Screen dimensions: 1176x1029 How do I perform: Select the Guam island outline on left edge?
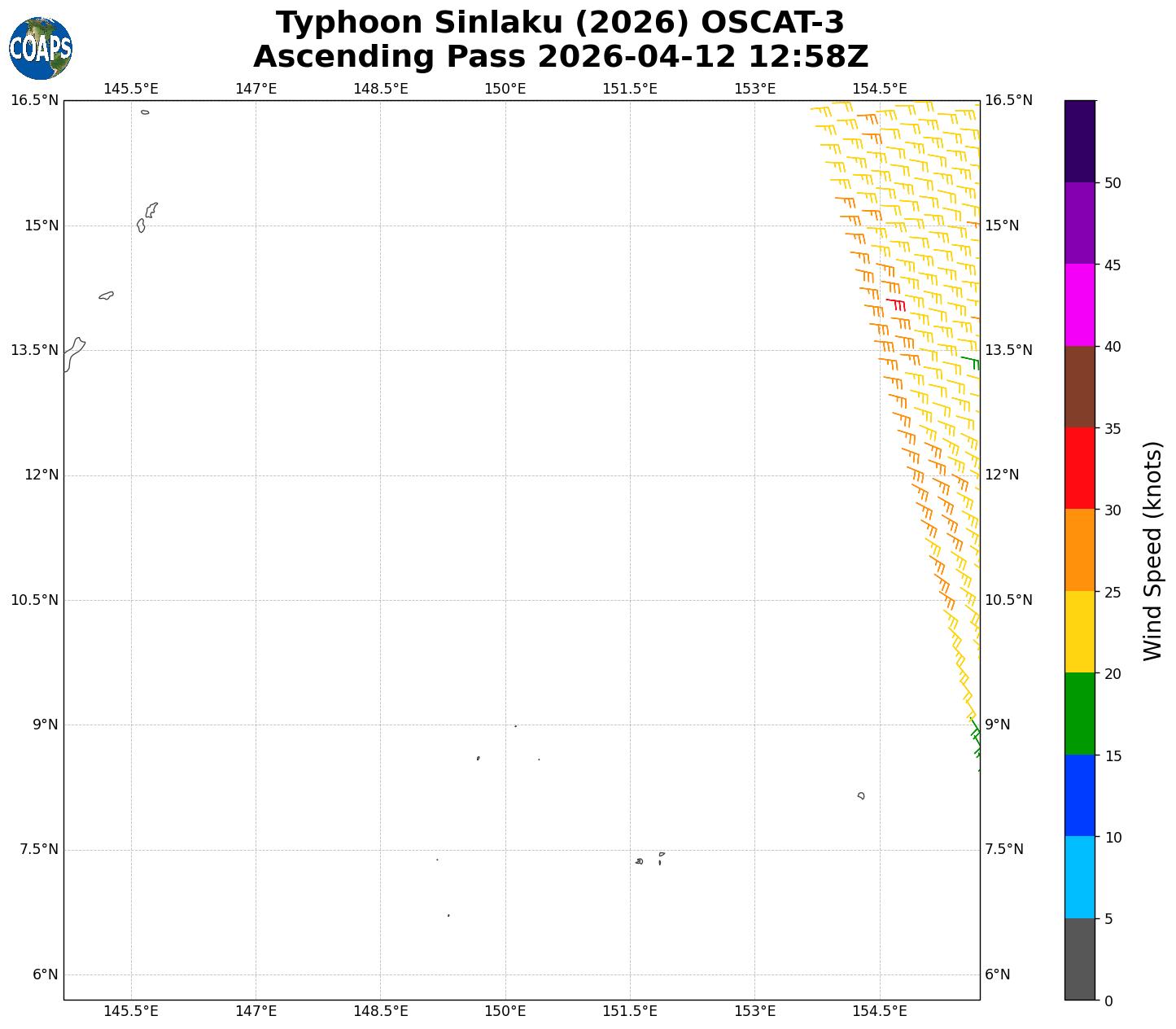tap(73, 354)
